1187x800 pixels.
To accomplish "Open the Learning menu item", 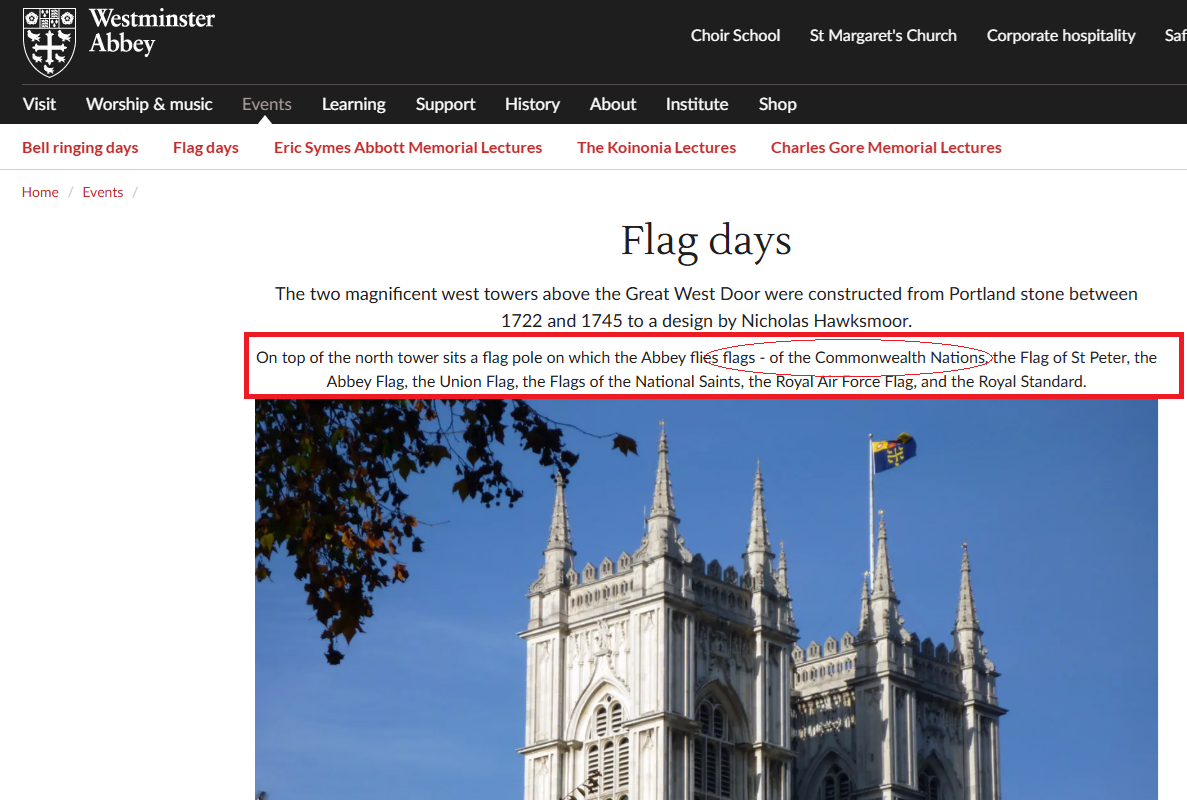I will click(x=353, y=104).
